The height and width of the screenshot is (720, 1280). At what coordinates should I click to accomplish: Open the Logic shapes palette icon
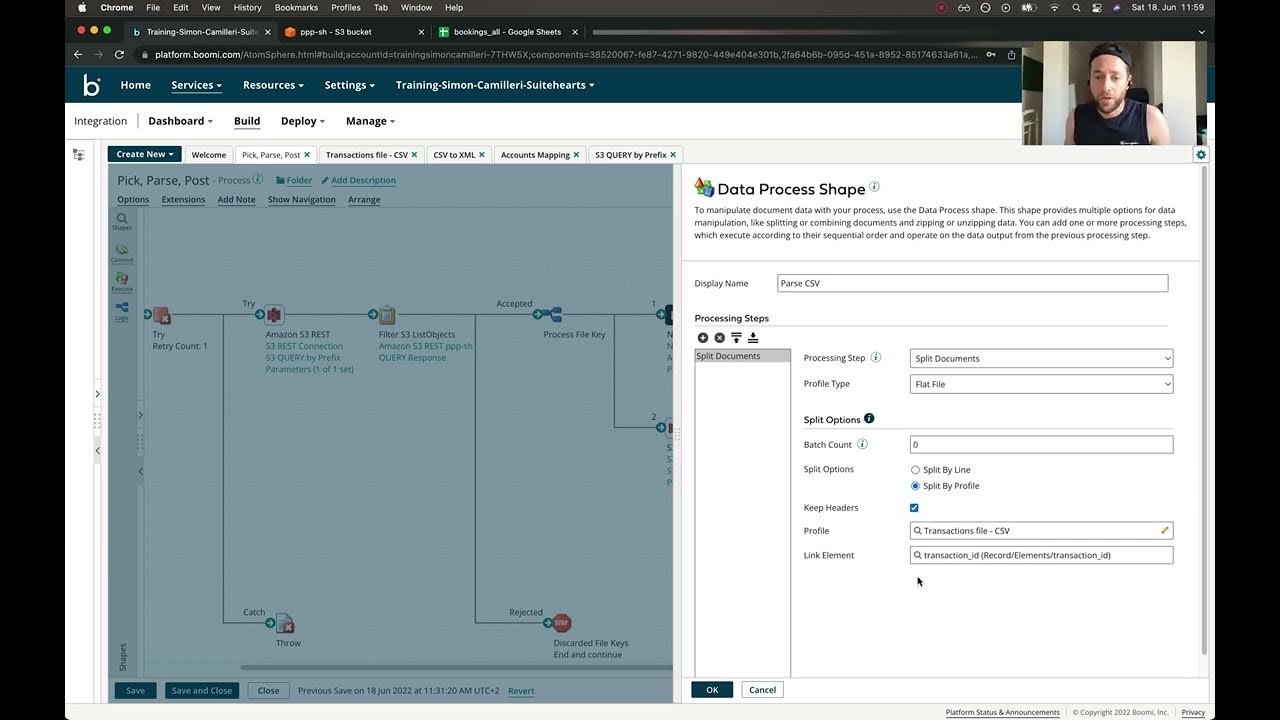pos(122,311)
